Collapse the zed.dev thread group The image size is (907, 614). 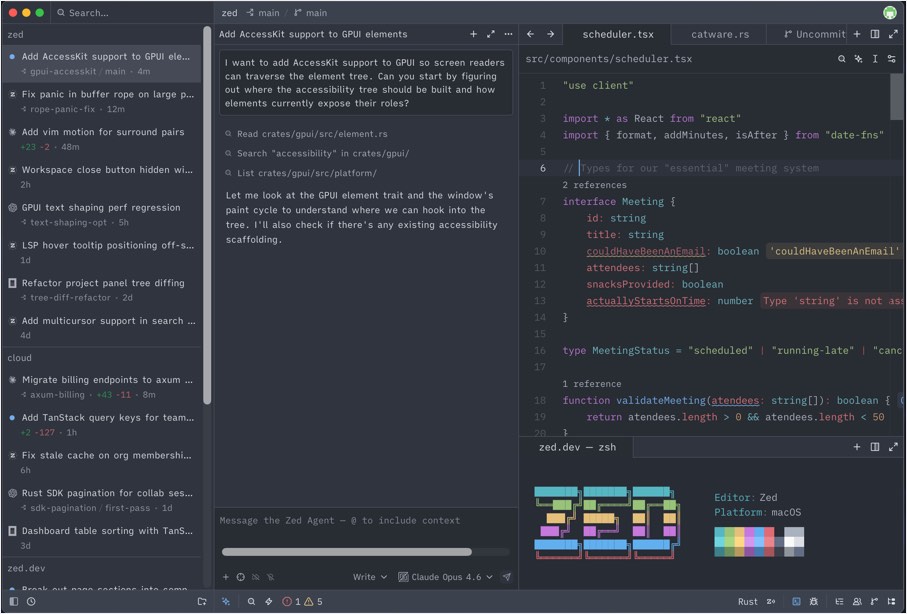click(x=26, y=568)
